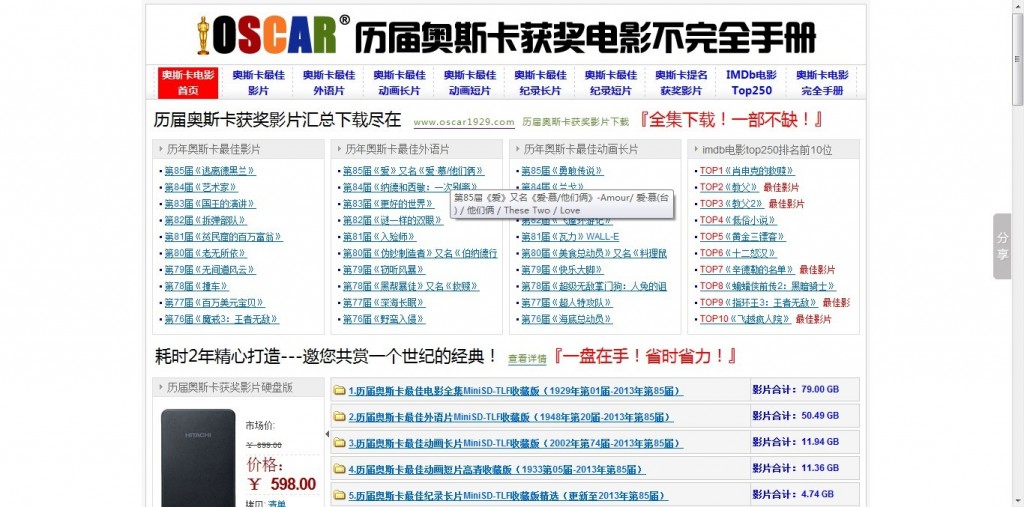The image size is (1024, 507).
Task: Open the 奥斯卡最佳纪录长片 nav tab
Action: (x=540, y=82)
